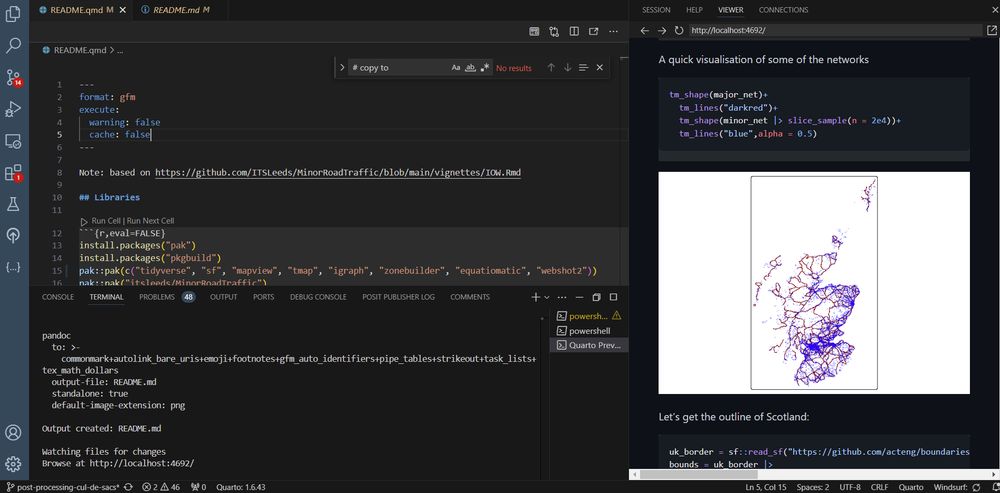Change end of line CRLF setting

(879, 487)
